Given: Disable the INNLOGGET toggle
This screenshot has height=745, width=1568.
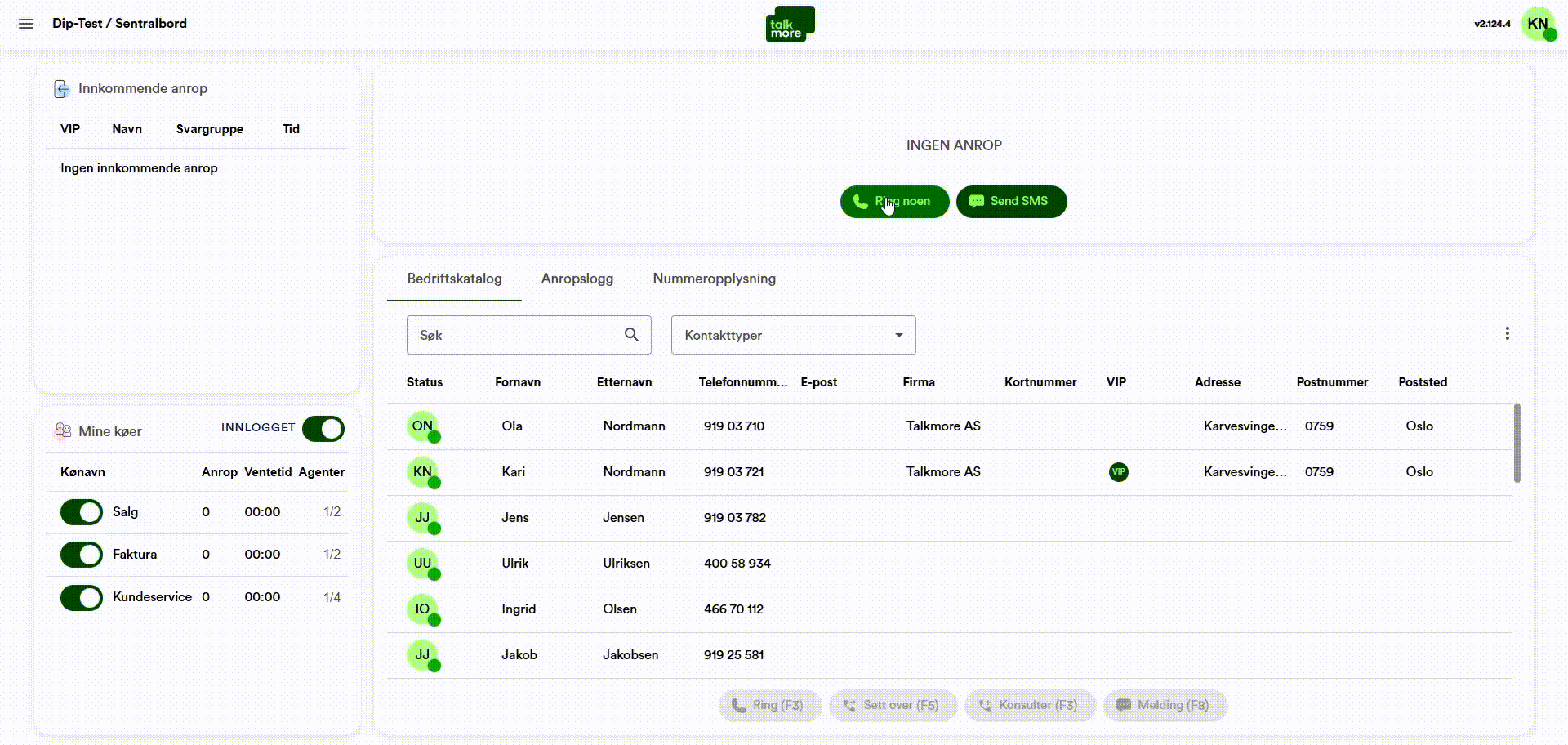Looking at the screenshot, I should (x=323, y=428).
